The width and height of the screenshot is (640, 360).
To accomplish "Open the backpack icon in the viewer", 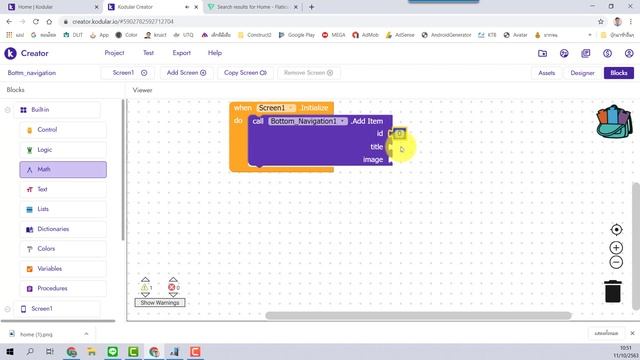I will click(x=614, y=123).
